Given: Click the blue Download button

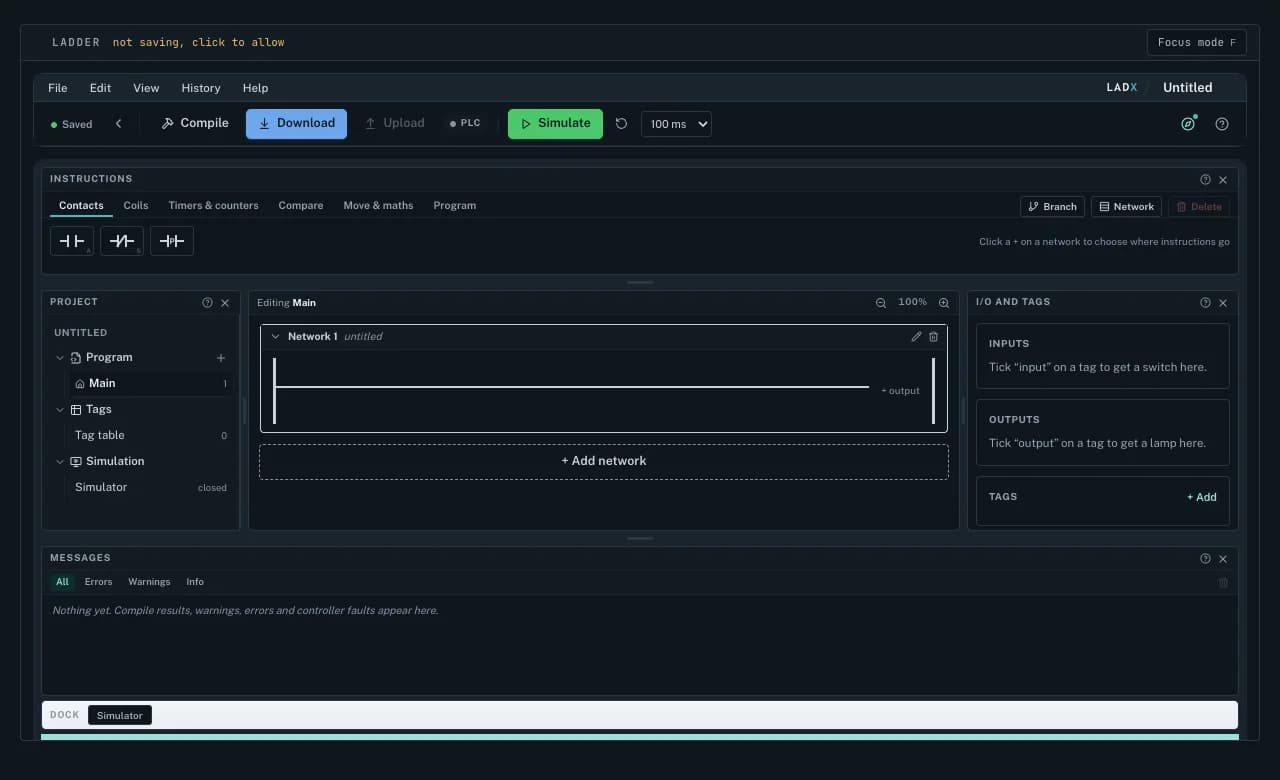Looking at the screenshot, I should click(x=296, y=123).
